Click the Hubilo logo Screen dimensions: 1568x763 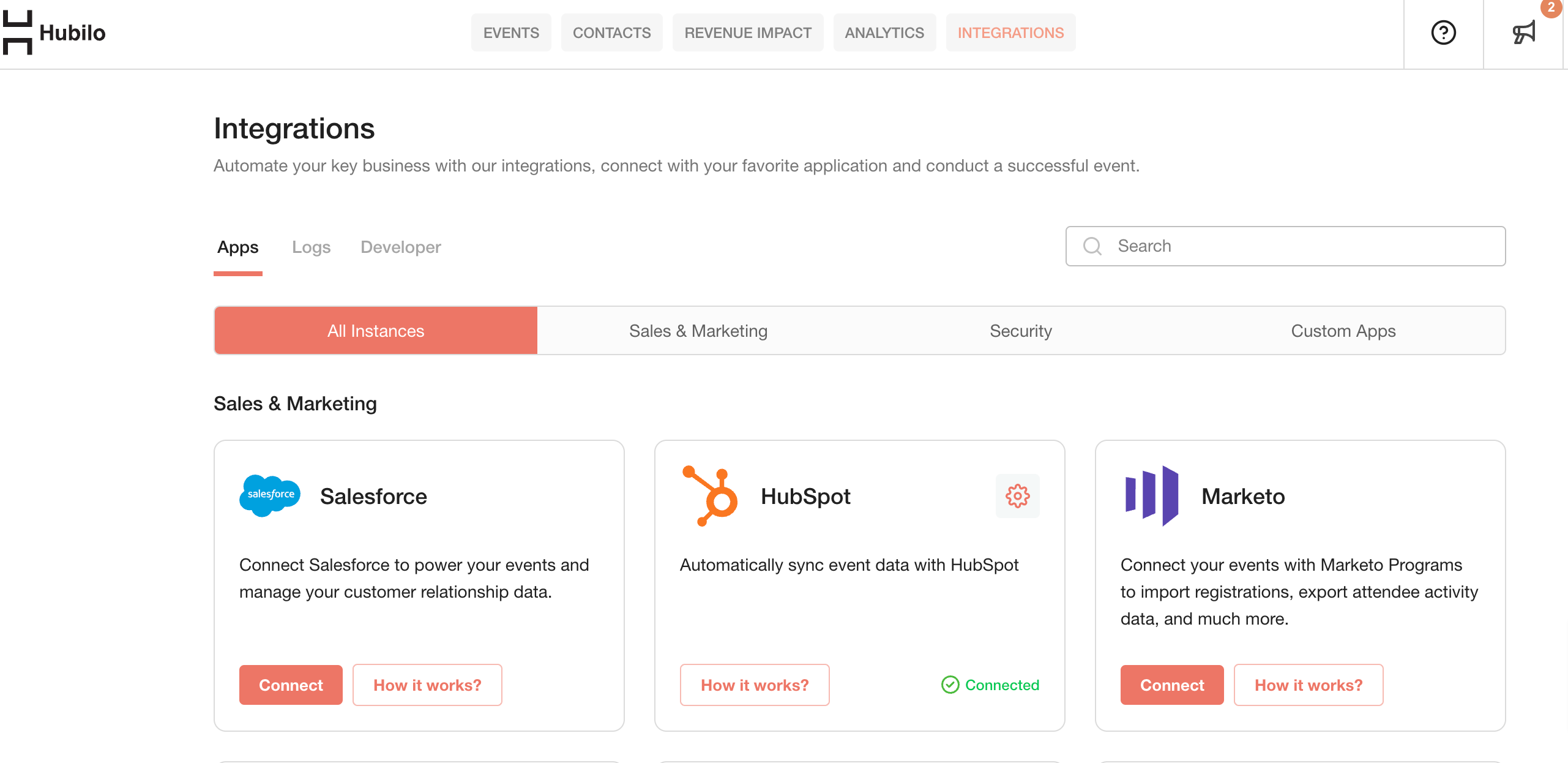54,32
